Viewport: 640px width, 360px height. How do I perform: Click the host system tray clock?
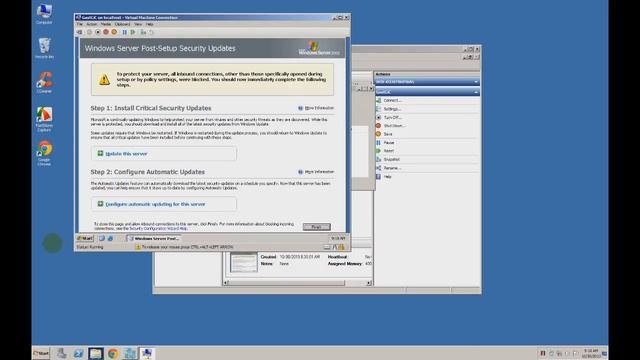click(x=591, y=353)
